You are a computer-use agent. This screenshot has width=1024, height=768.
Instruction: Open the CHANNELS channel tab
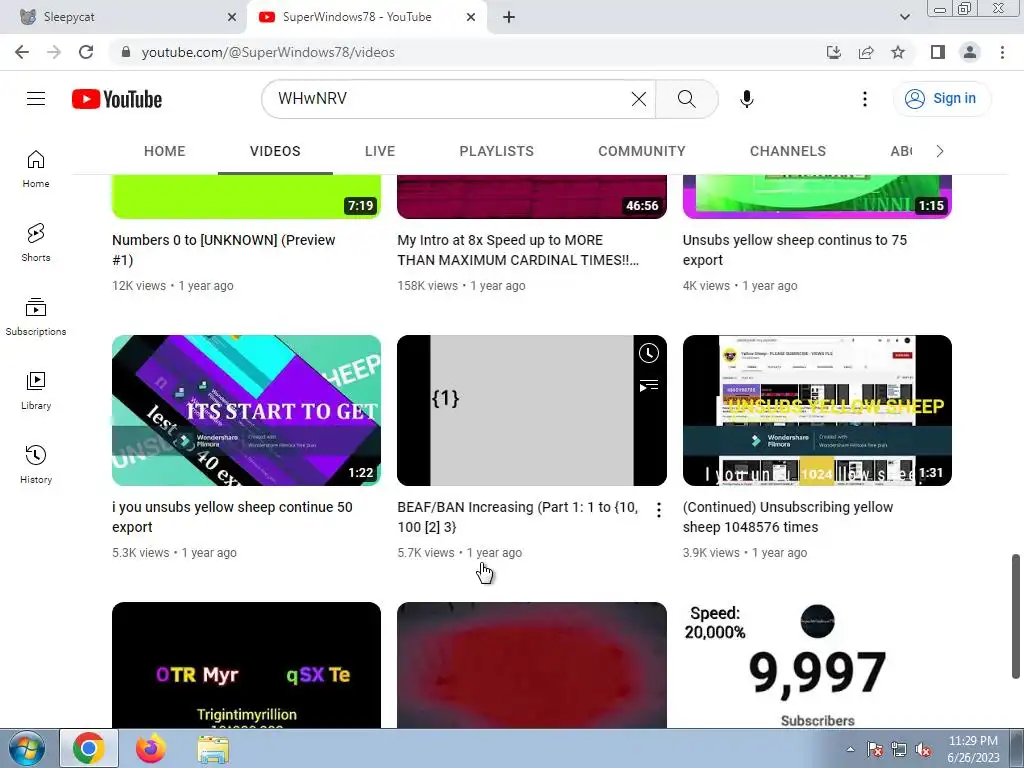click(x=788, y=151)
